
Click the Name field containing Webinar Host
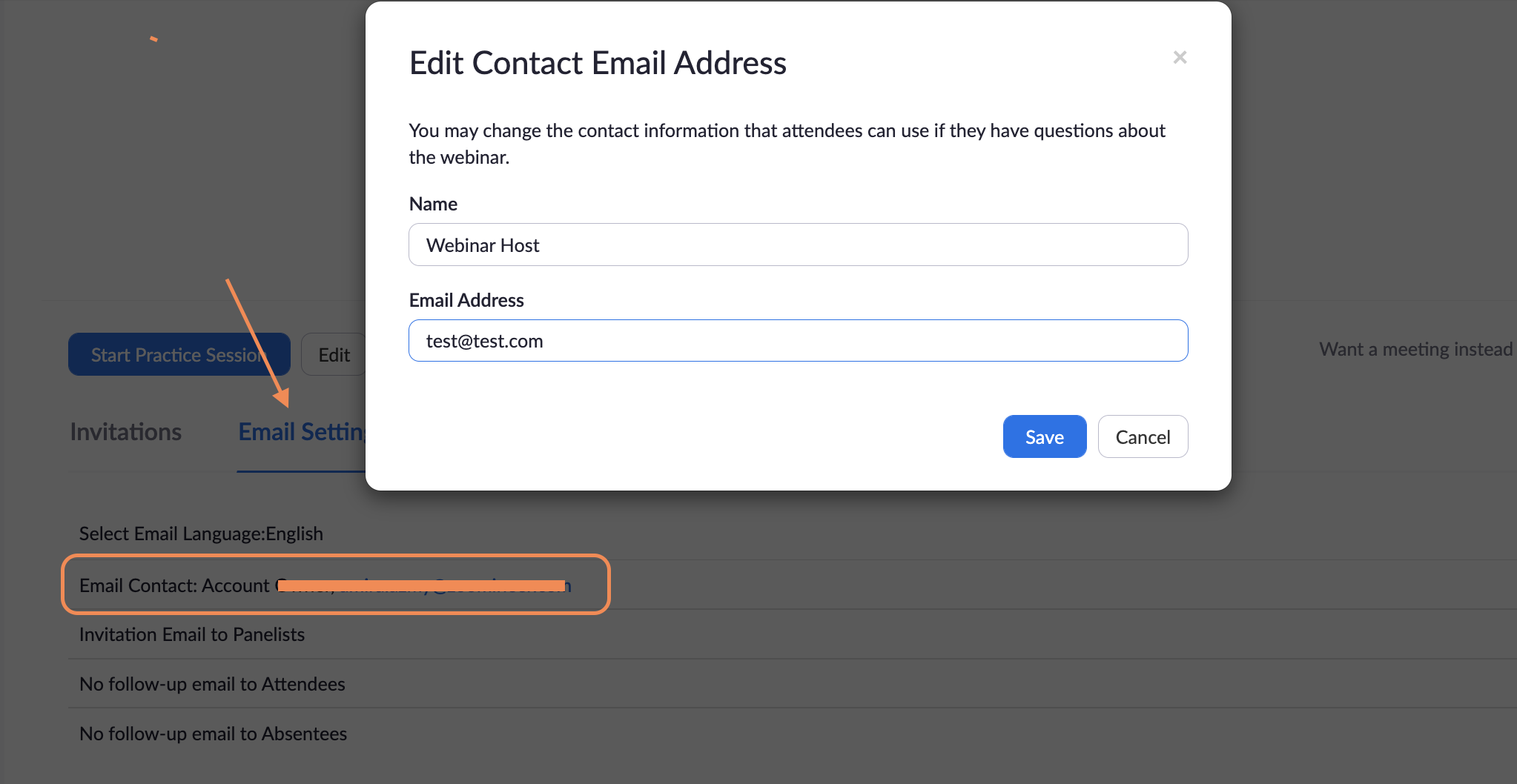[798, 245]
